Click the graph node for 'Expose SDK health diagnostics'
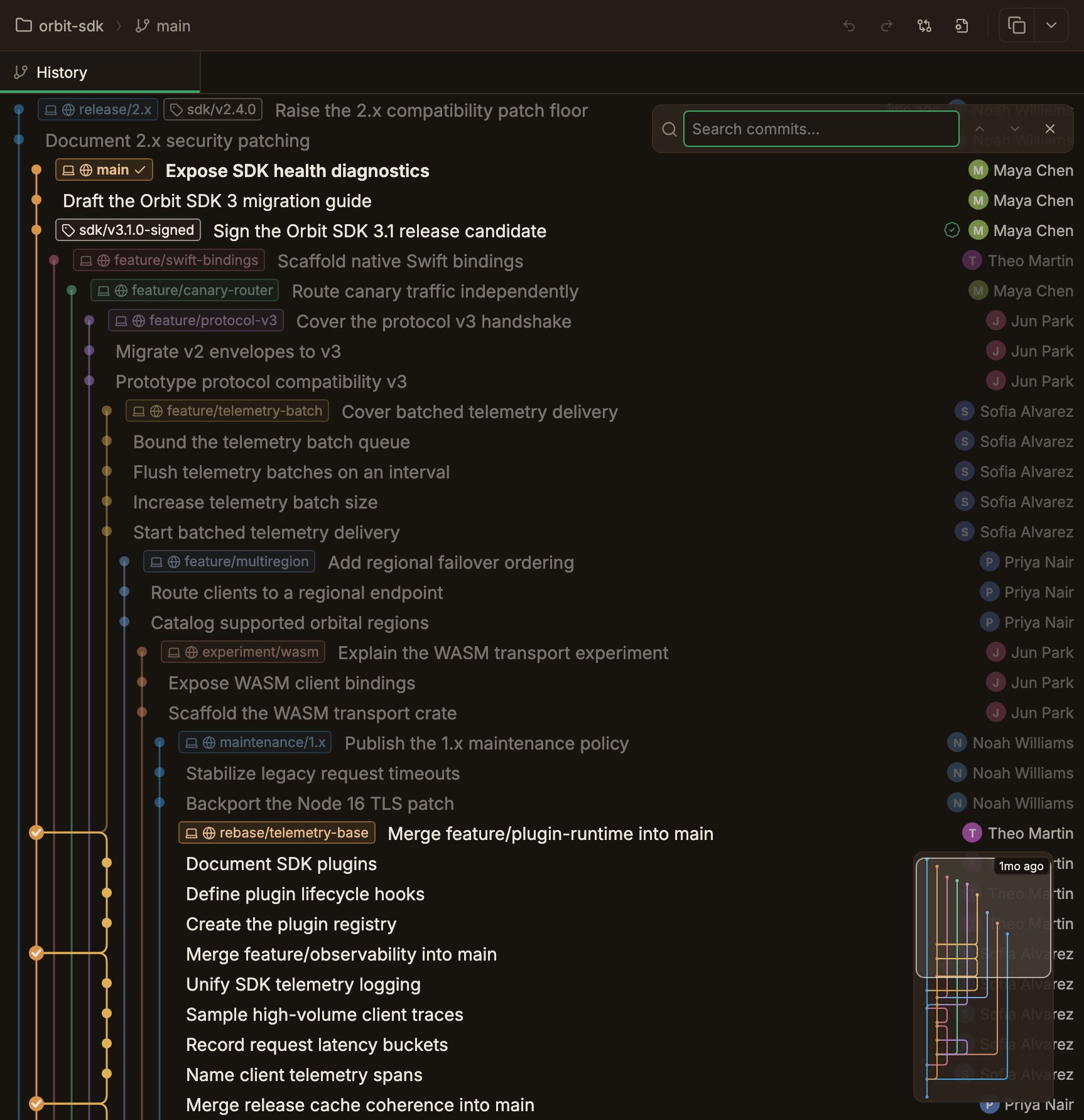Image resolution: width=1084 pixels, height=1120 pixels. 36,170
